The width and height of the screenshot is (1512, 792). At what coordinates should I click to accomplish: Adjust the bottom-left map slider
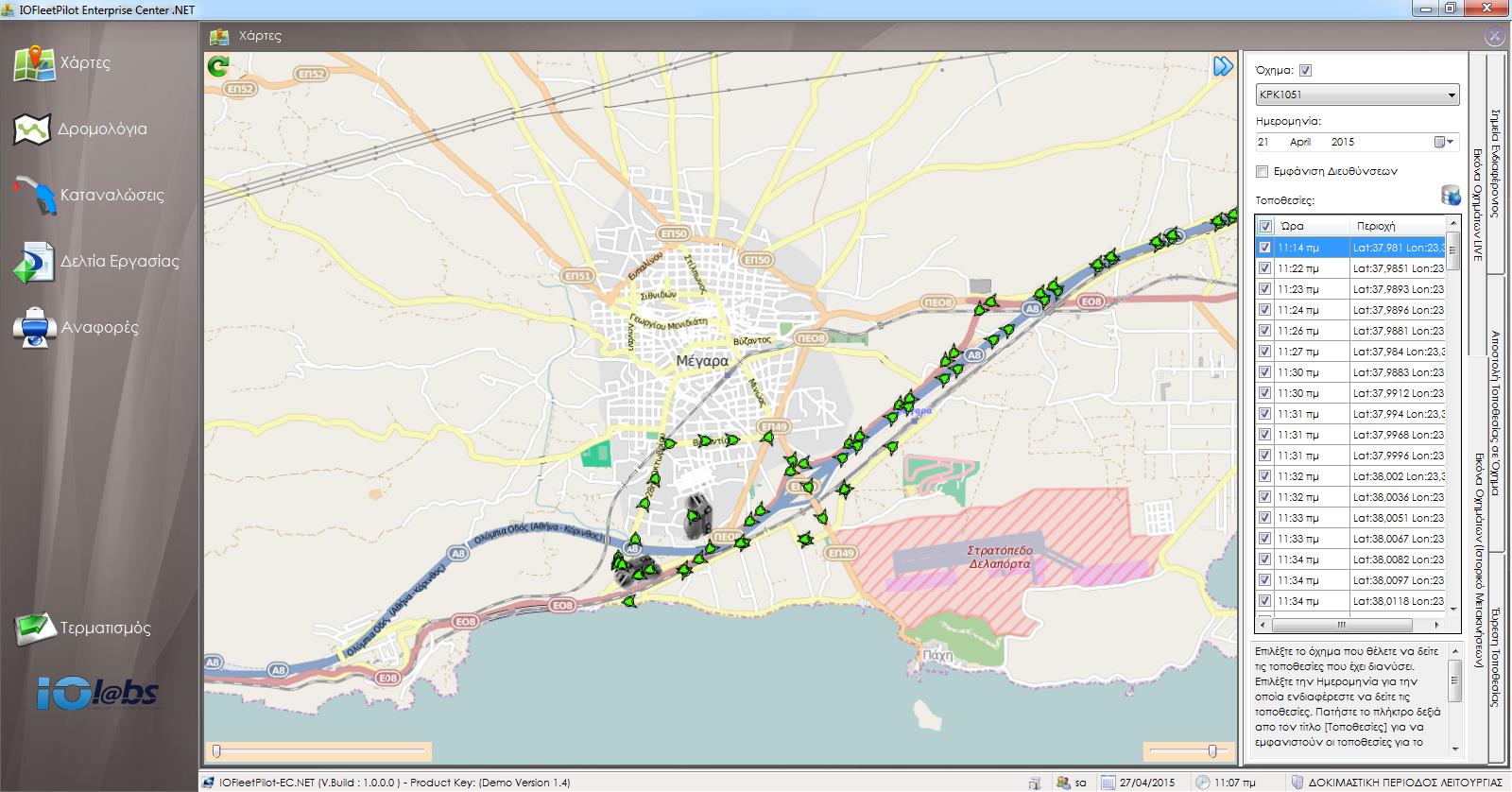(x=318, y=751)
